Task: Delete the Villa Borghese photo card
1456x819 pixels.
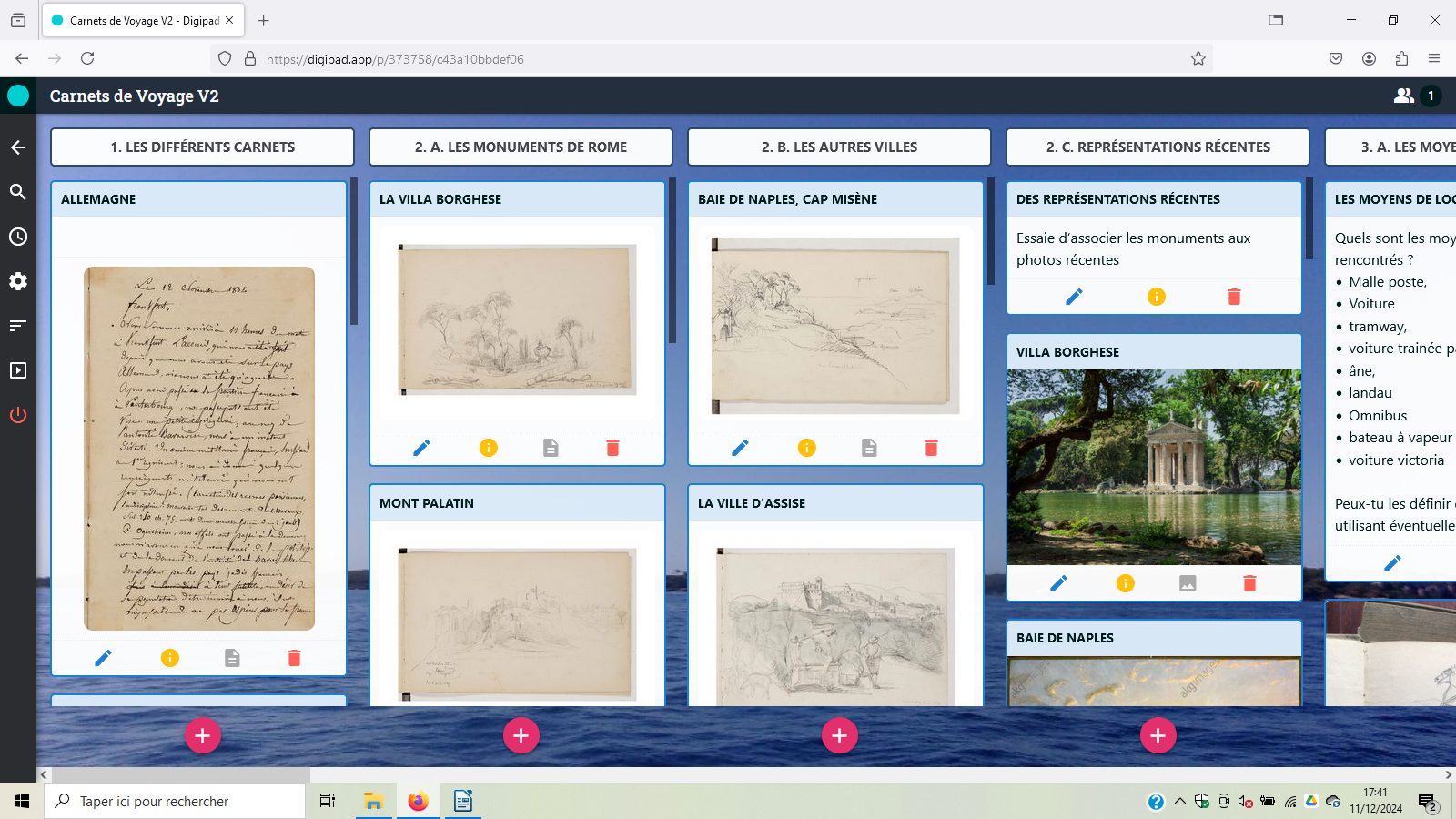Action: click(1249, 583)
